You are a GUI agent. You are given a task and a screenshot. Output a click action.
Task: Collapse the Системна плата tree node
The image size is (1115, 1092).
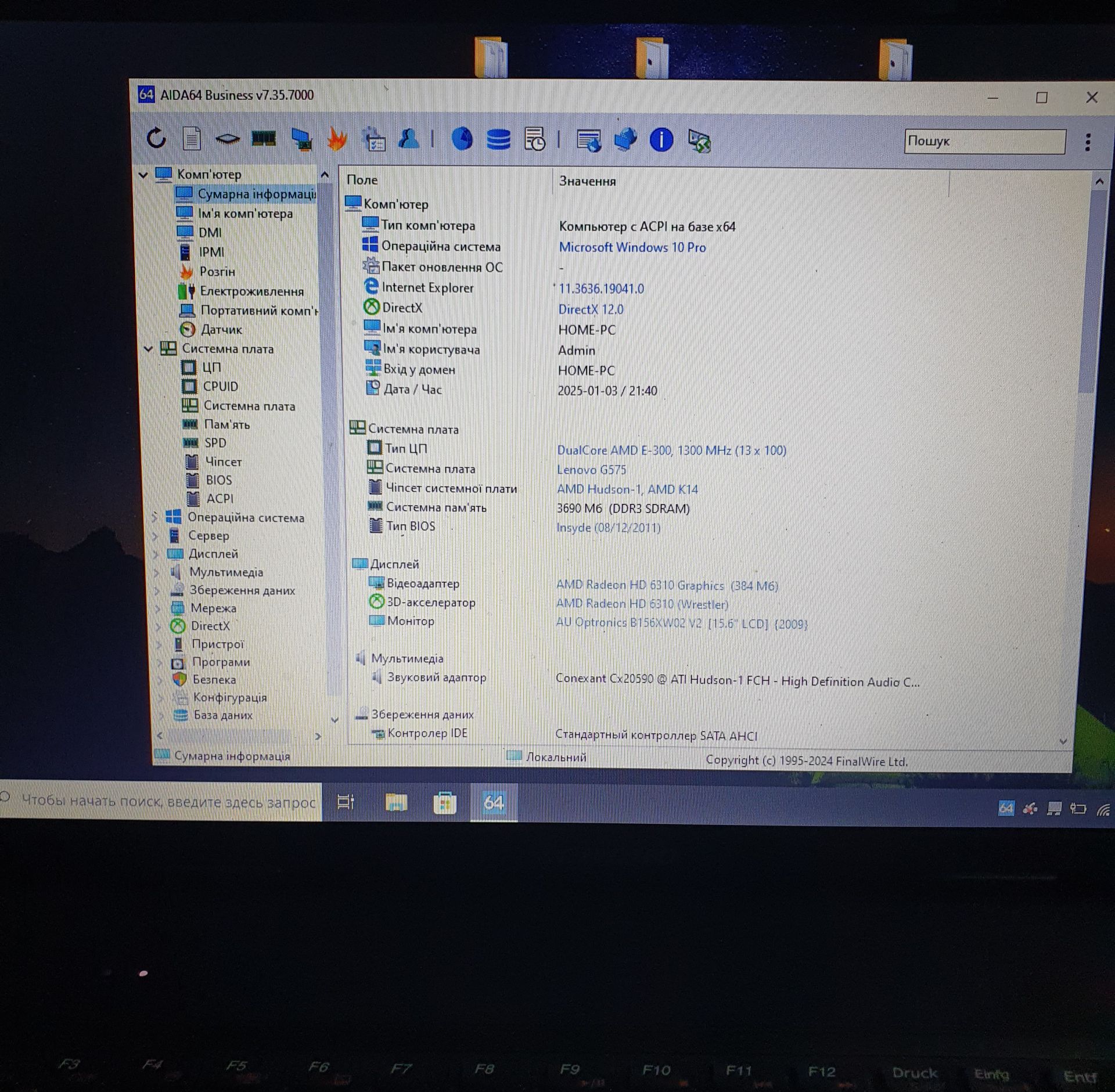(148, 348)
